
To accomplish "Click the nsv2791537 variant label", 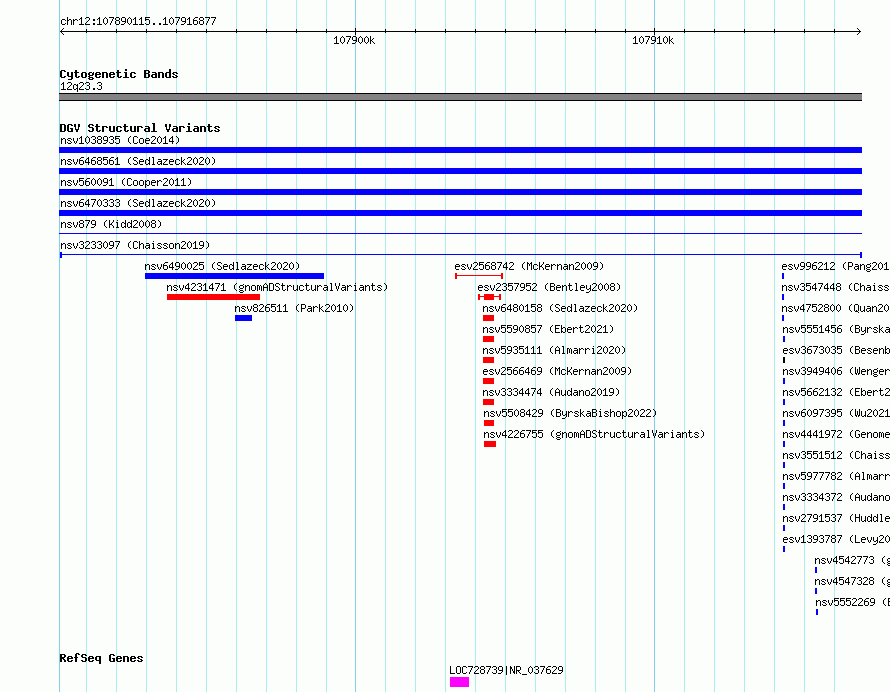I will click(x=836, y=518).
